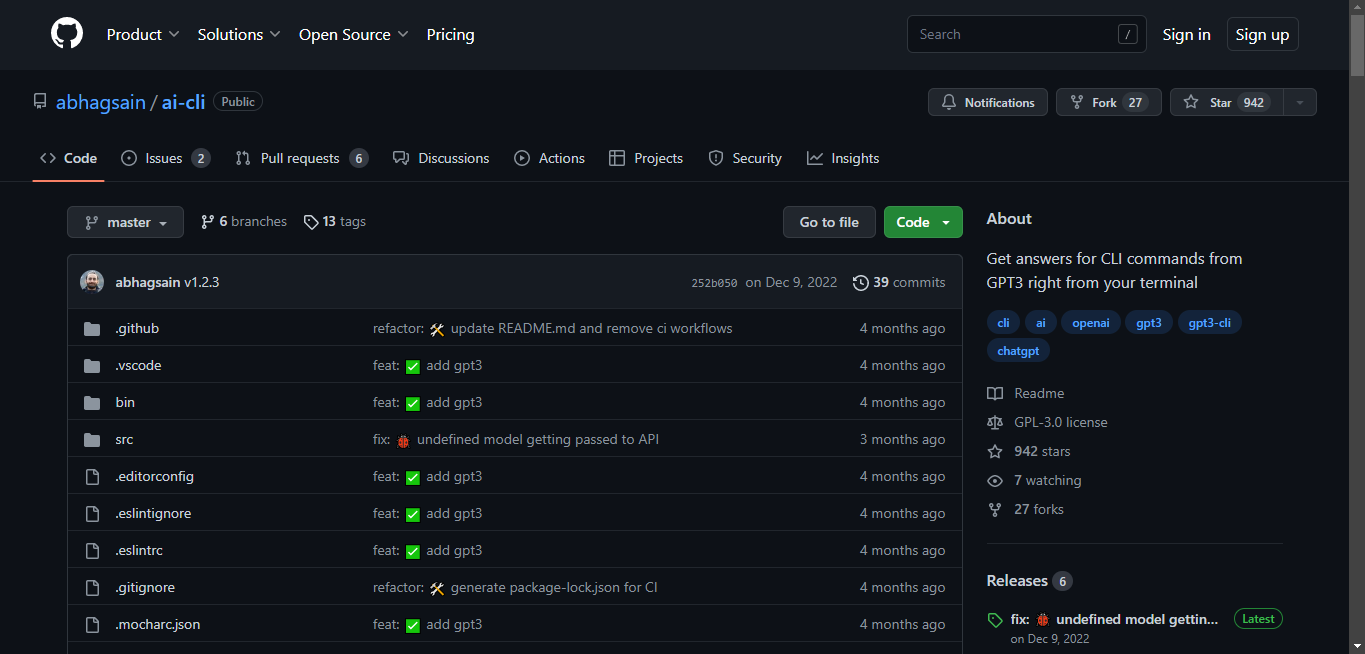The height and width of the screenshot is (654, 1365).
Task: Select the gpt3 topic tag
Action: pyautogui.click(x=1148, y=323)
